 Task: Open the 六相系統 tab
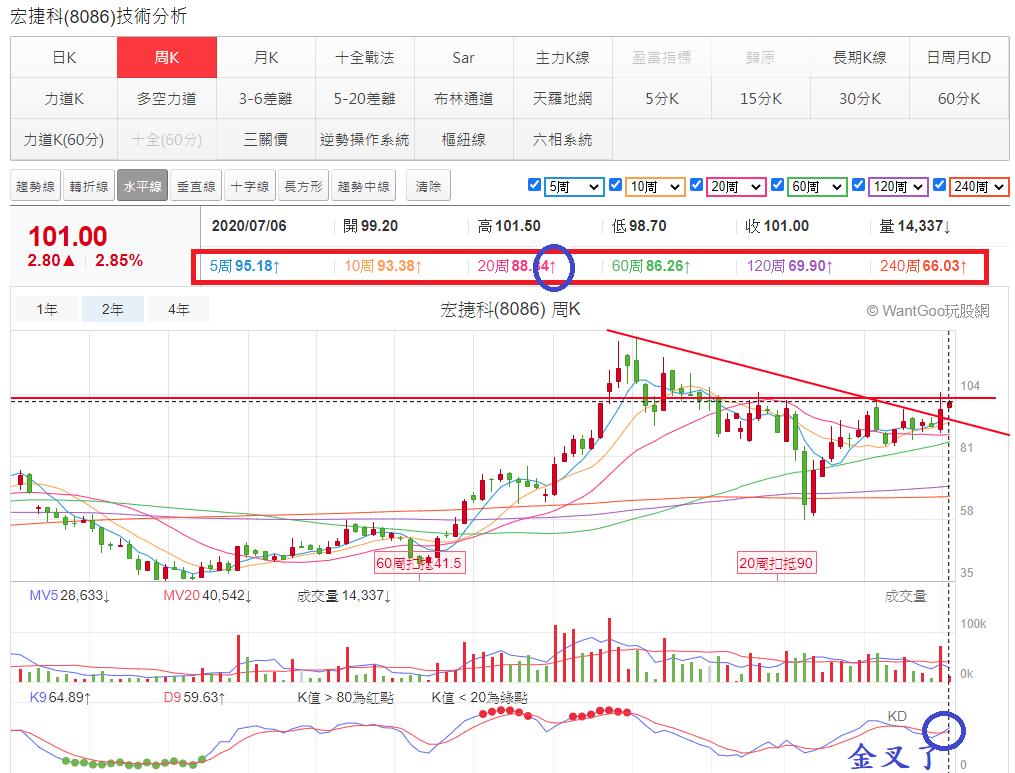click(x=563, y=139)
